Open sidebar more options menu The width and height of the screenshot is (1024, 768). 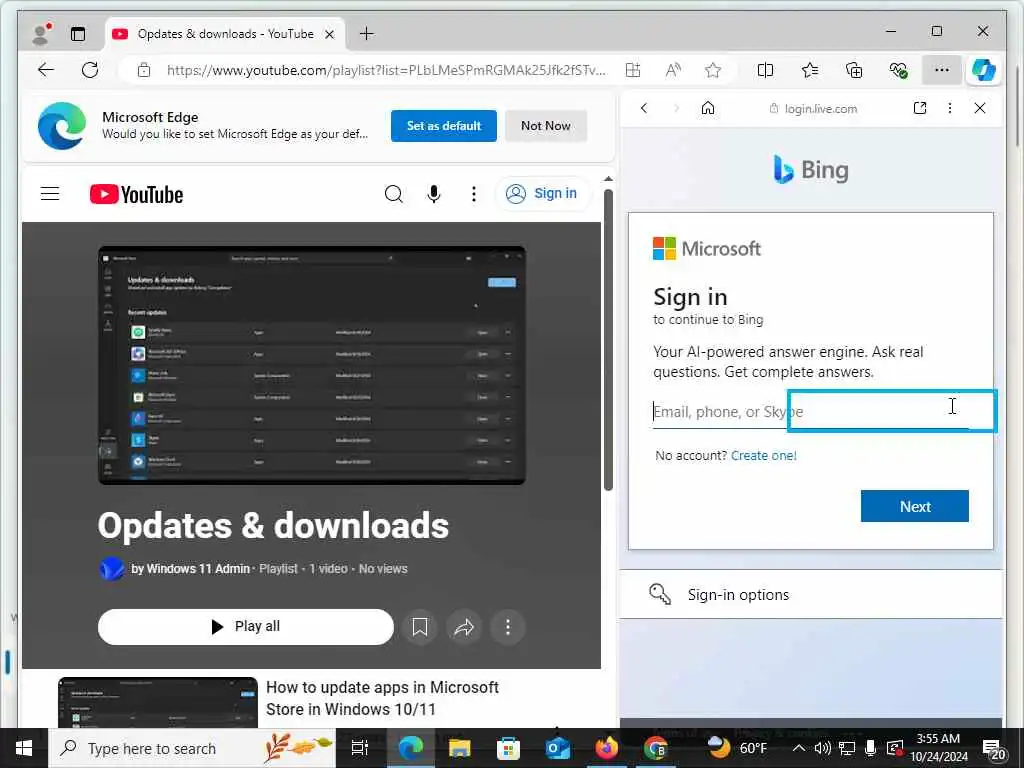tap(950, 108)
